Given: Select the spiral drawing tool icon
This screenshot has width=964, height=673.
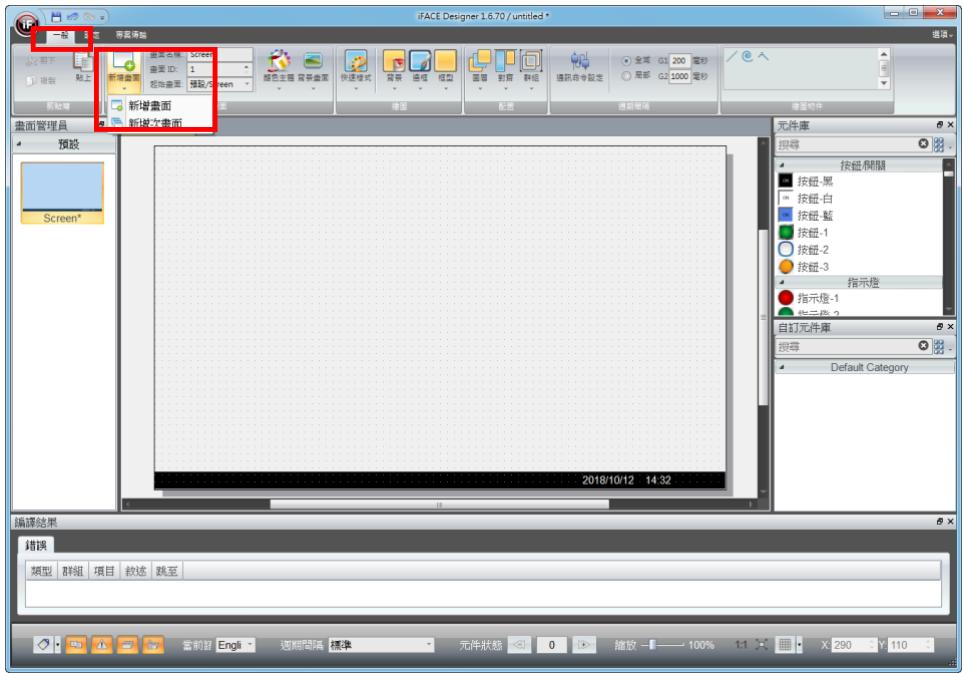Looking at the screenshot, I should [747, 57].
